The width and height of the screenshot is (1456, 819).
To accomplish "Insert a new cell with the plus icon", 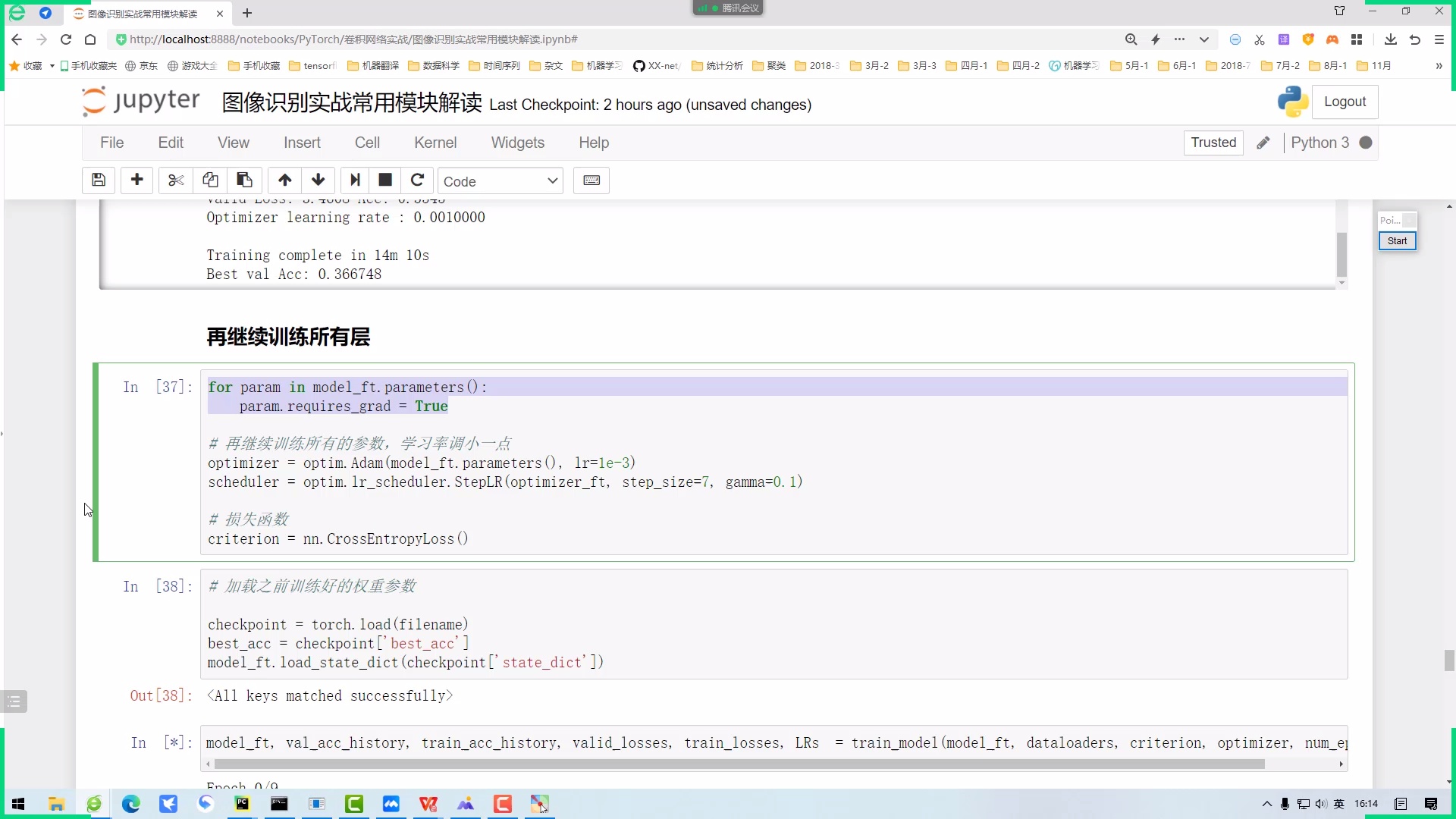I will [x=137, y=180].
